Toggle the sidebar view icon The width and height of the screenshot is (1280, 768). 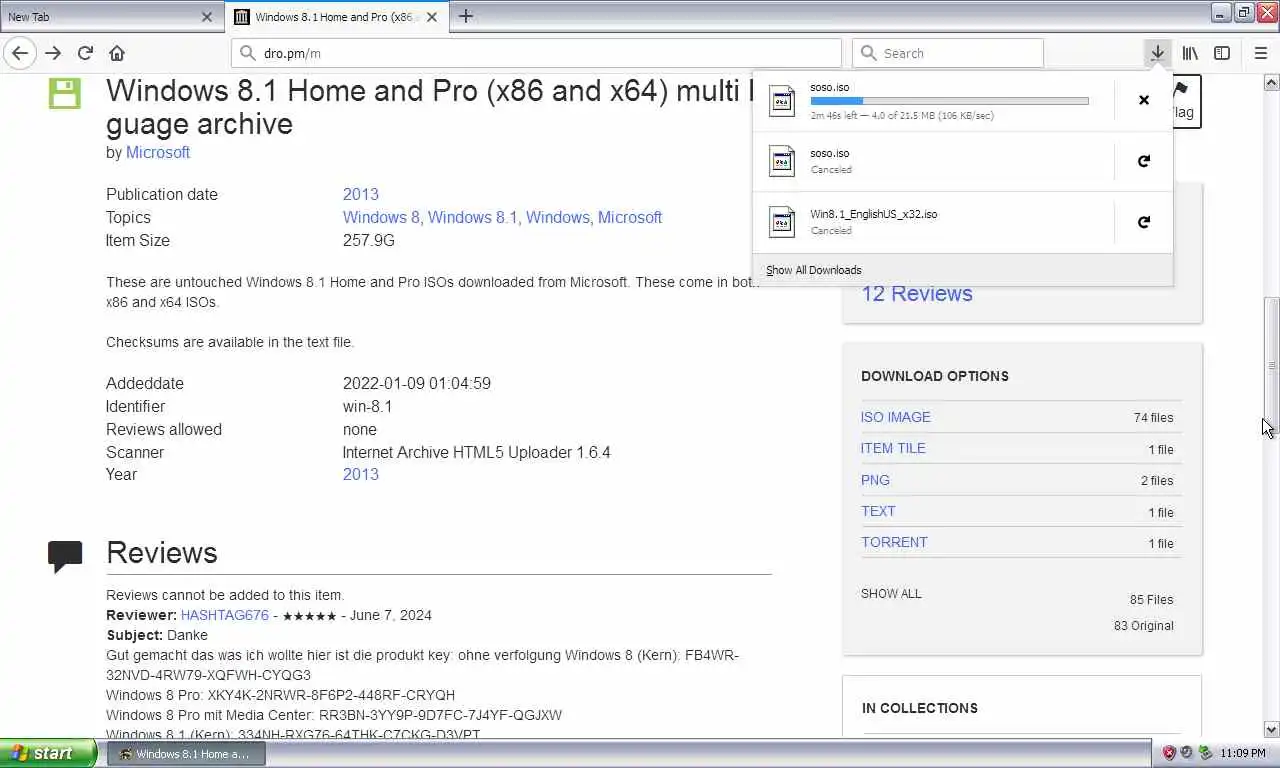point(1222,53)
